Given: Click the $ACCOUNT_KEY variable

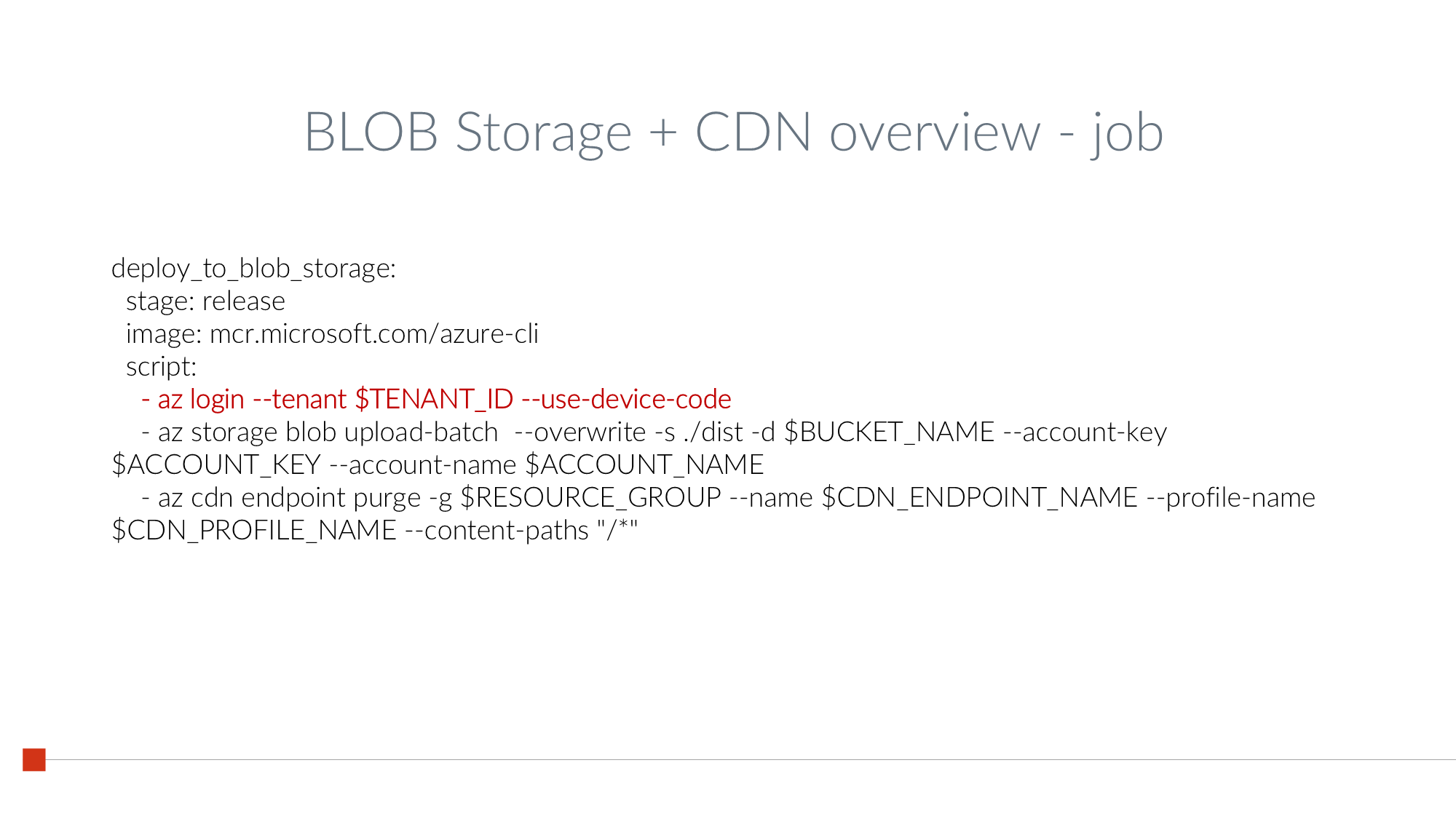Looking at the screenshot, I should (x=216, y=465).
